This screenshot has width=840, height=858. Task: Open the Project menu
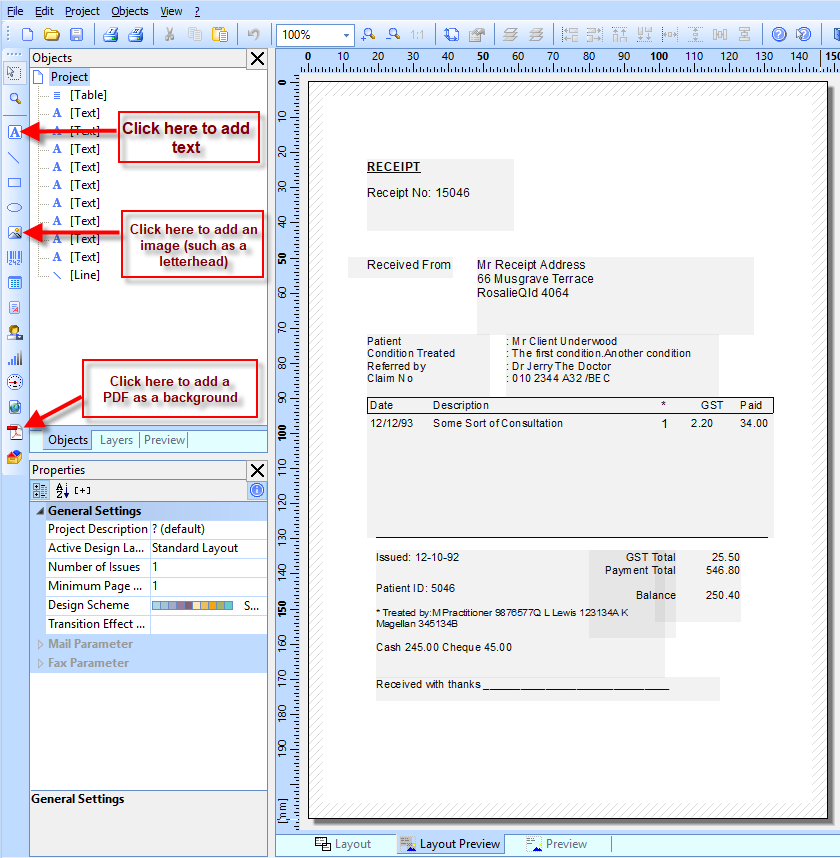coord(82,11)
